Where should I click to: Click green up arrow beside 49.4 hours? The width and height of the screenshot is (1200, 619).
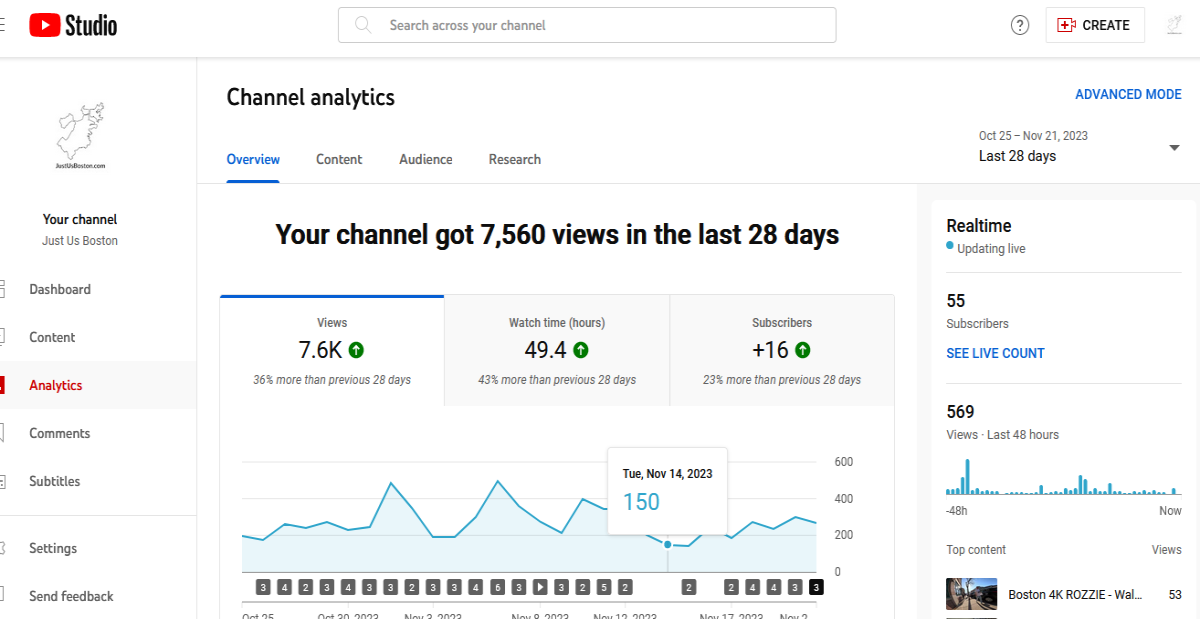pos(581,350)
